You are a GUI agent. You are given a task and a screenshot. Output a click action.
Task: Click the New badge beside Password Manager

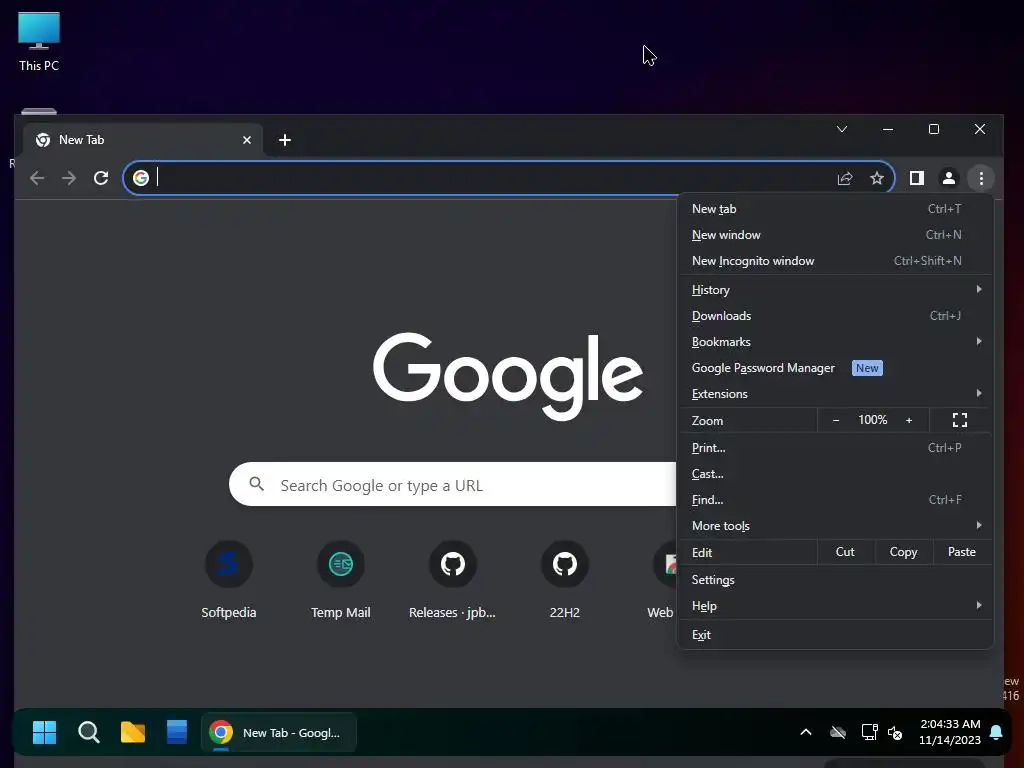pyautogui.click(x=867, y=368)
